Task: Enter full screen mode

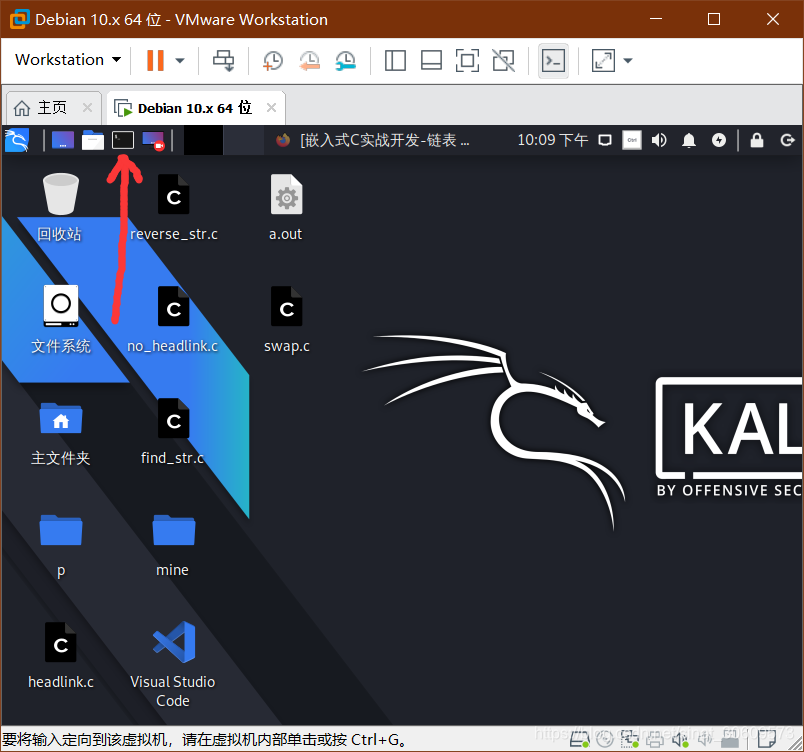Action: 467,60
